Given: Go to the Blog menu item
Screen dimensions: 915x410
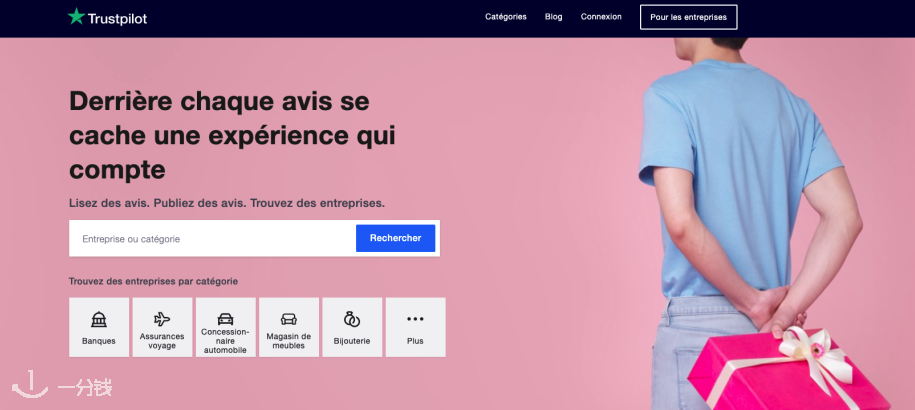Looking at the screenshot, I should tap(553, 17).
